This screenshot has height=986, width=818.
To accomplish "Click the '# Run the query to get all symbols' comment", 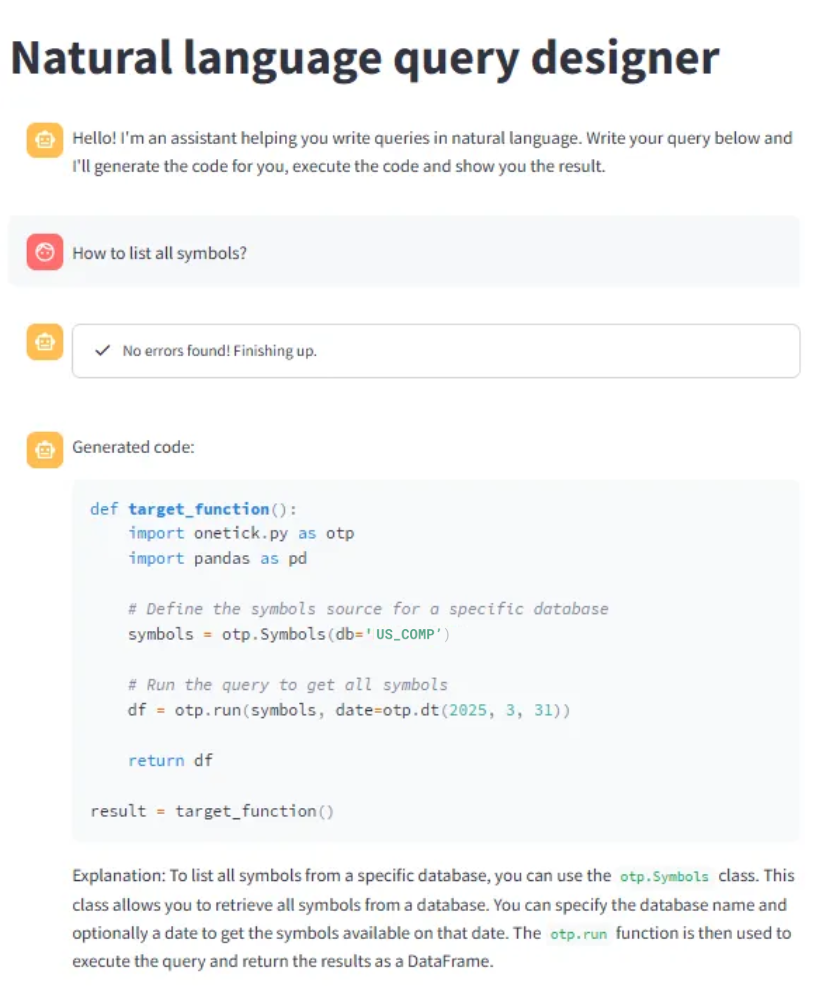I will (x=288, y=684).
